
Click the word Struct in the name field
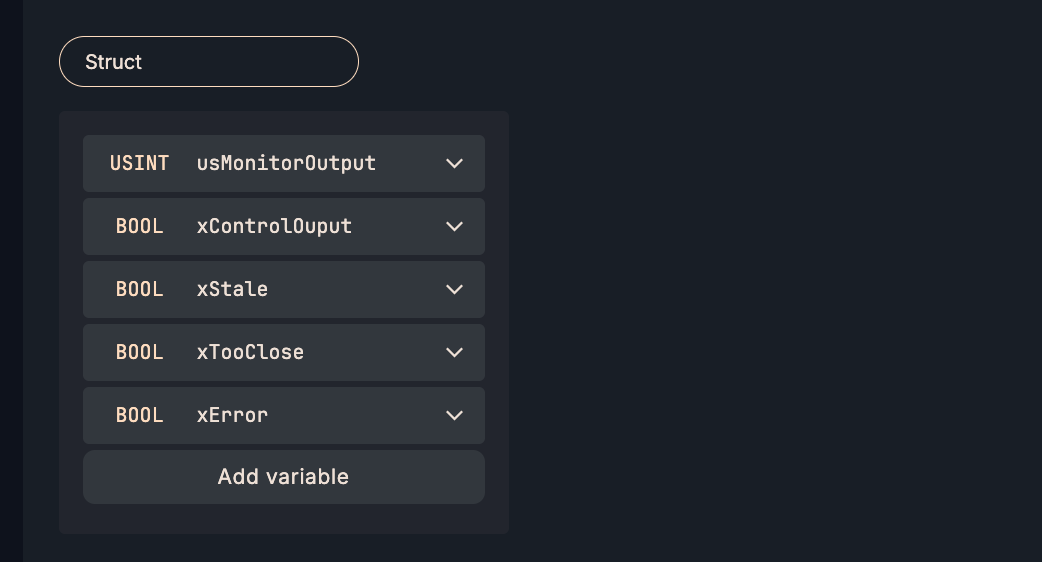(113, 62)
